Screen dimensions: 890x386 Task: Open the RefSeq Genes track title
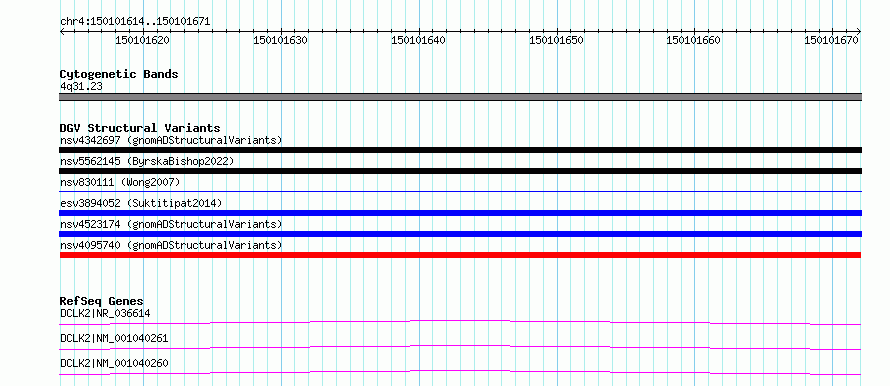coord(102,301)
